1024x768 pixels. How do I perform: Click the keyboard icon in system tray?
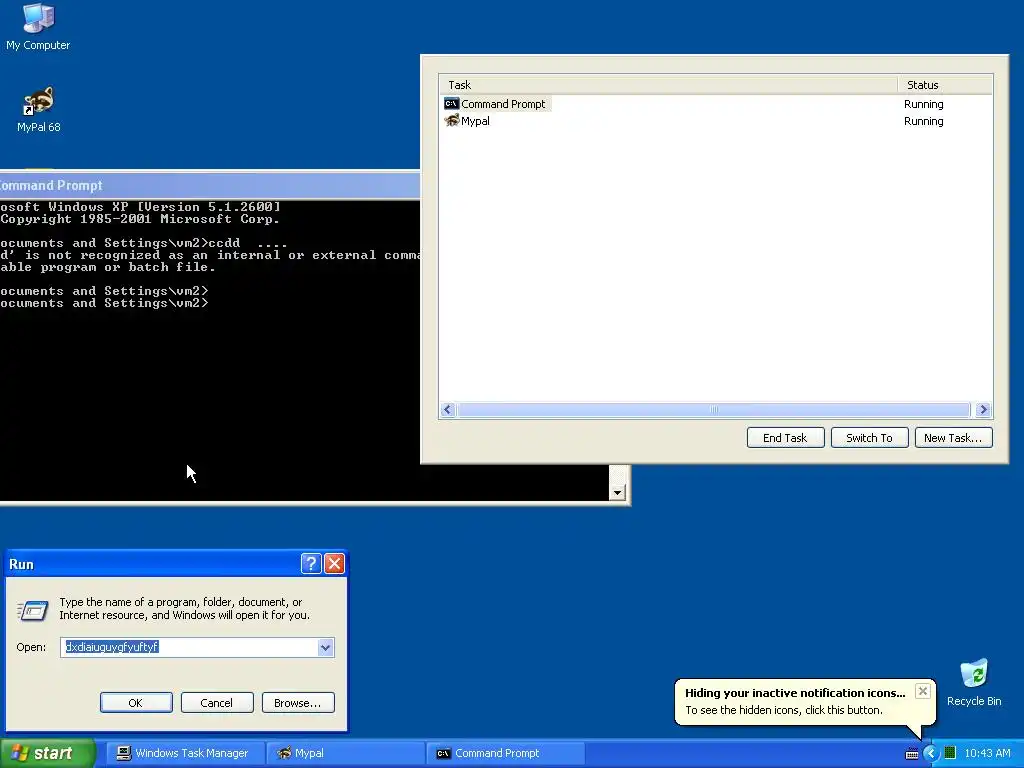(x=912, y=754)
